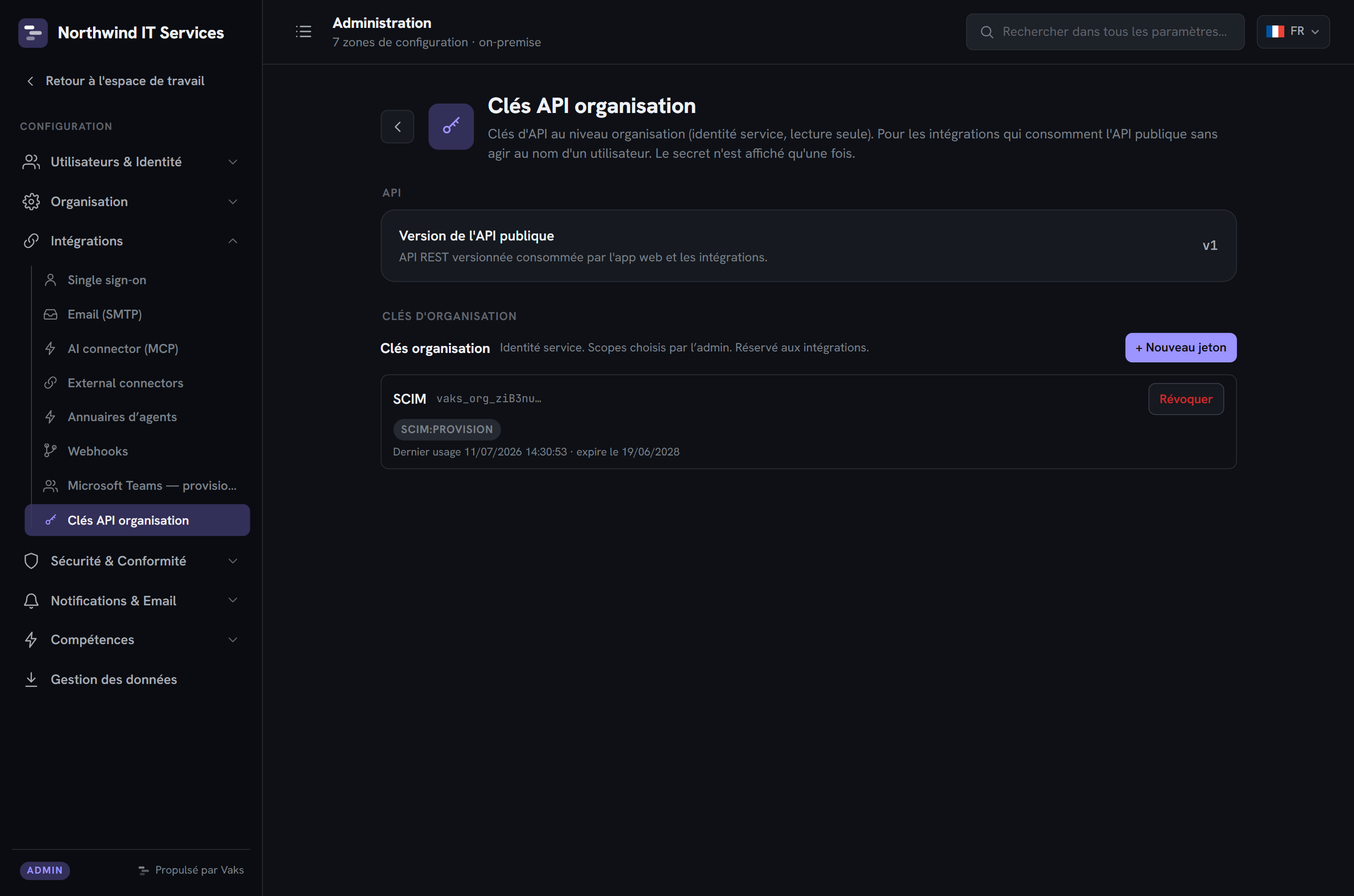Click the French flag icon

coord(1275,31)
